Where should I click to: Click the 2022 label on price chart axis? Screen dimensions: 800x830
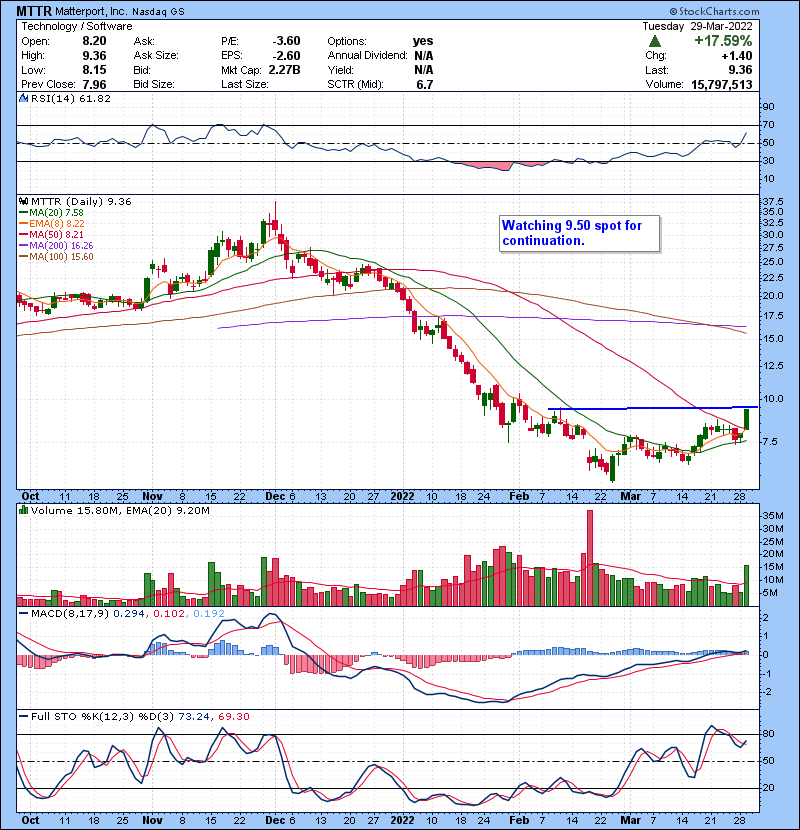click(x=402, y=497)
